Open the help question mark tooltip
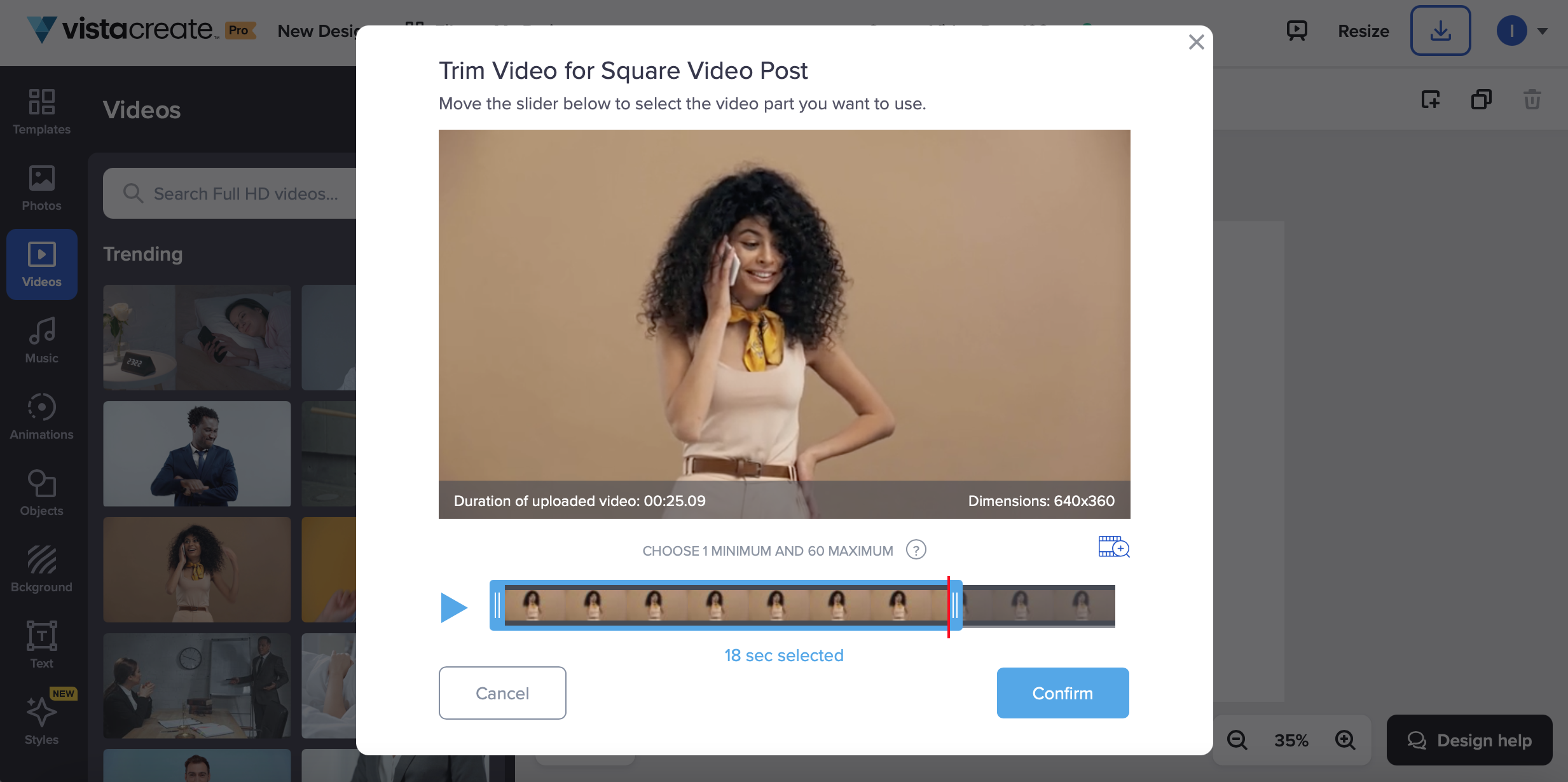Image resolution: width=1568 pixels, height=782 pixels. coord(916,549)
